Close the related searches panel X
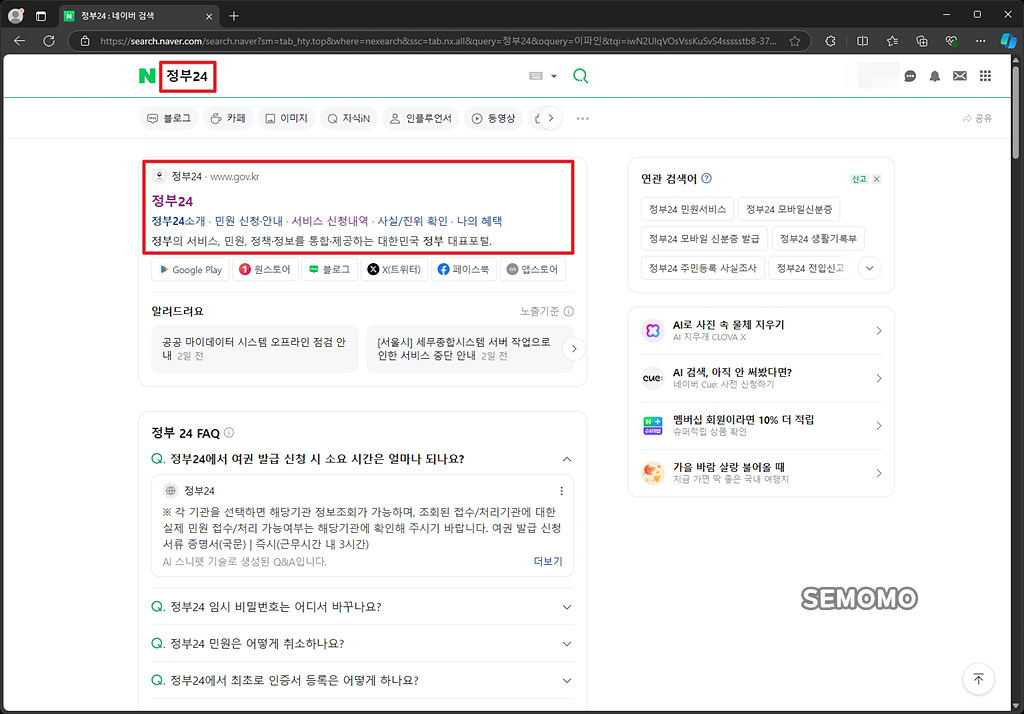The height and width of the screenshot is (714, 1024). point(876,179)
